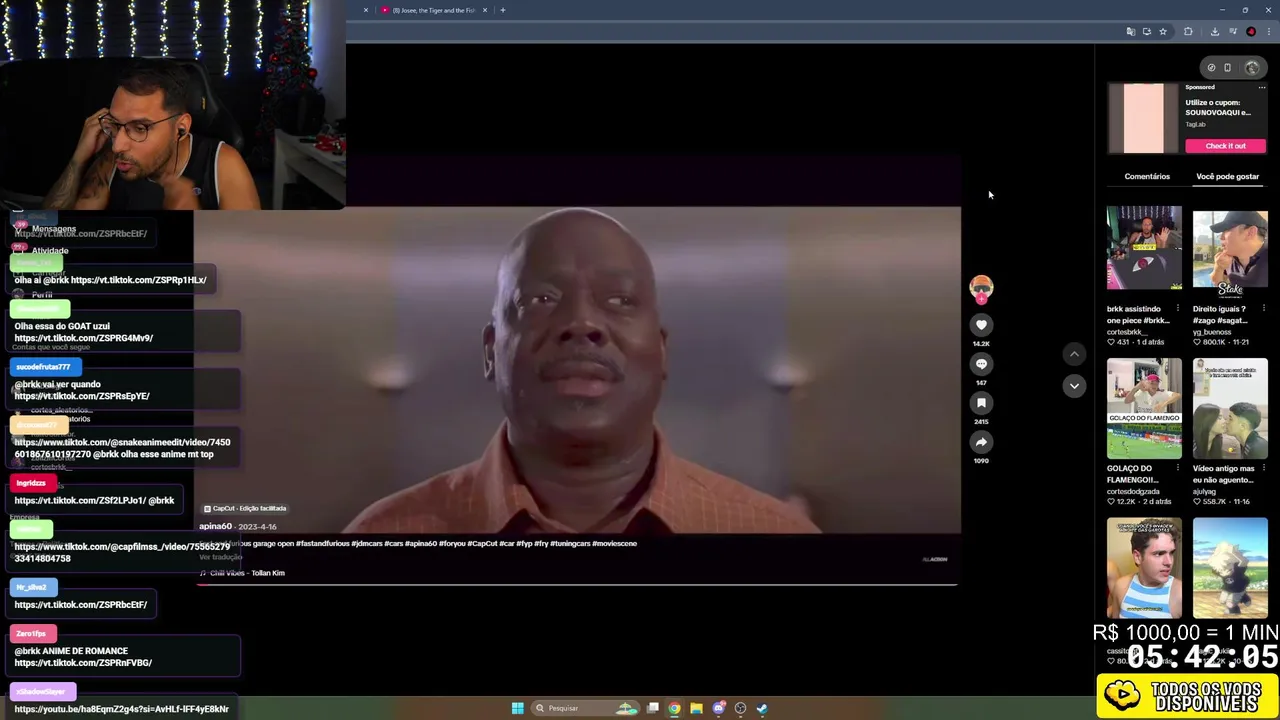The image size is (1280, 720).
Task: Click the #fastandfurious hashtag in caption
Action: pos(323,544)
